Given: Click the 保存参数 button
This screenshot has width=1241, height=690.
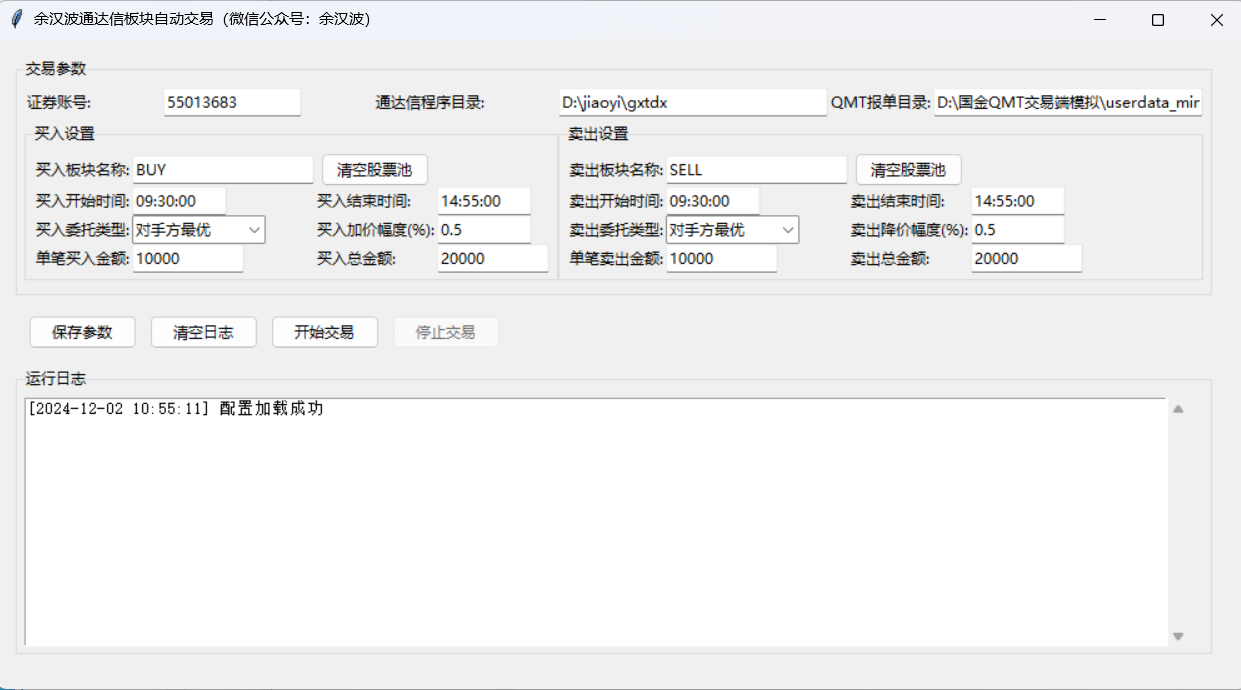Looking at the screenshot, I should pyautogui.click(x=82, y=332).
